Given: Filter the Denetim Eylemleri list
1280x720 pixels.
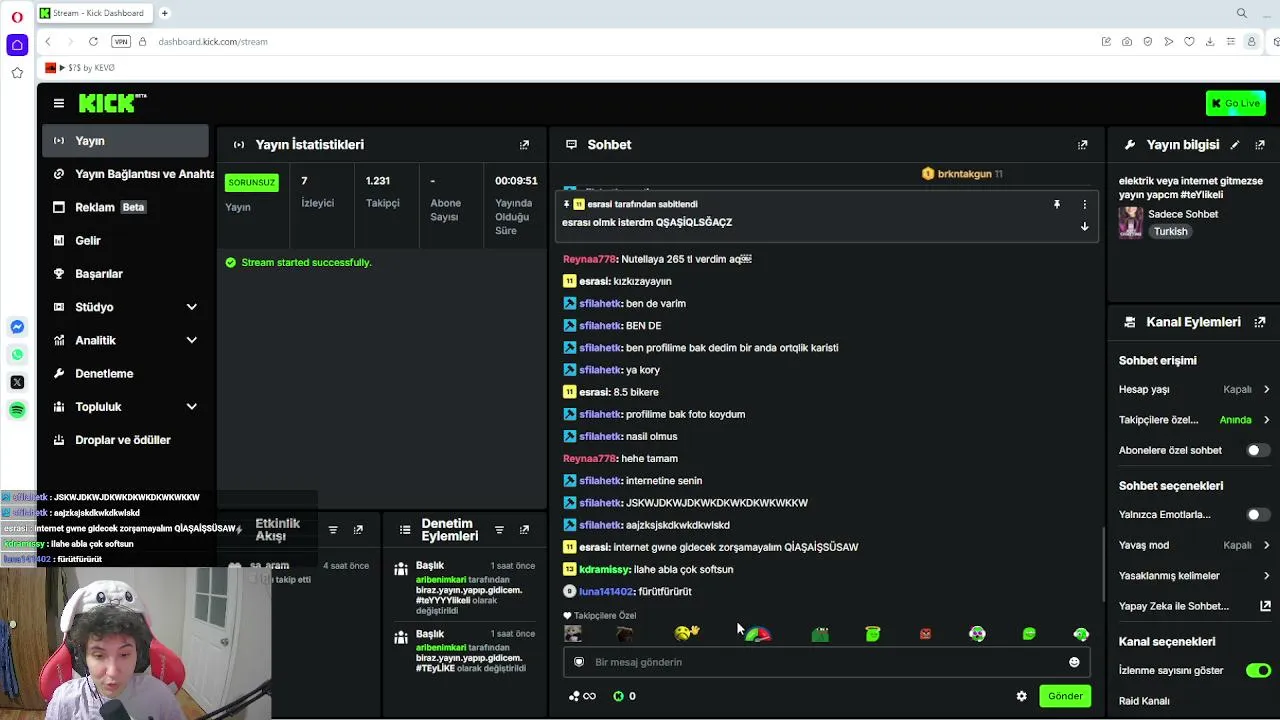Looking at the screenshot, I should [x=499, y=530].
